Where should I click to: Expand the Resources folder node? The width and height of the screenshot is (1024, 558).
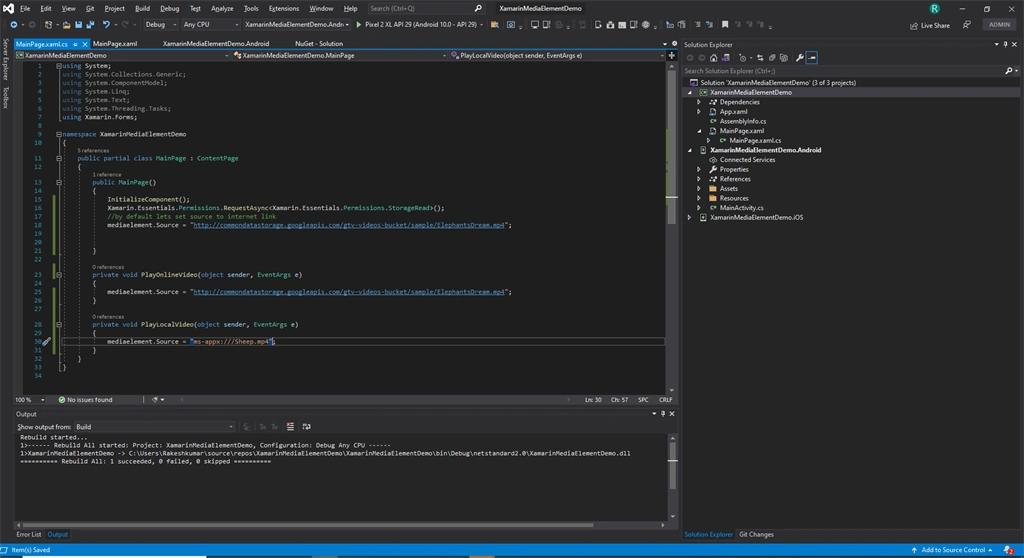coord(699,198)
